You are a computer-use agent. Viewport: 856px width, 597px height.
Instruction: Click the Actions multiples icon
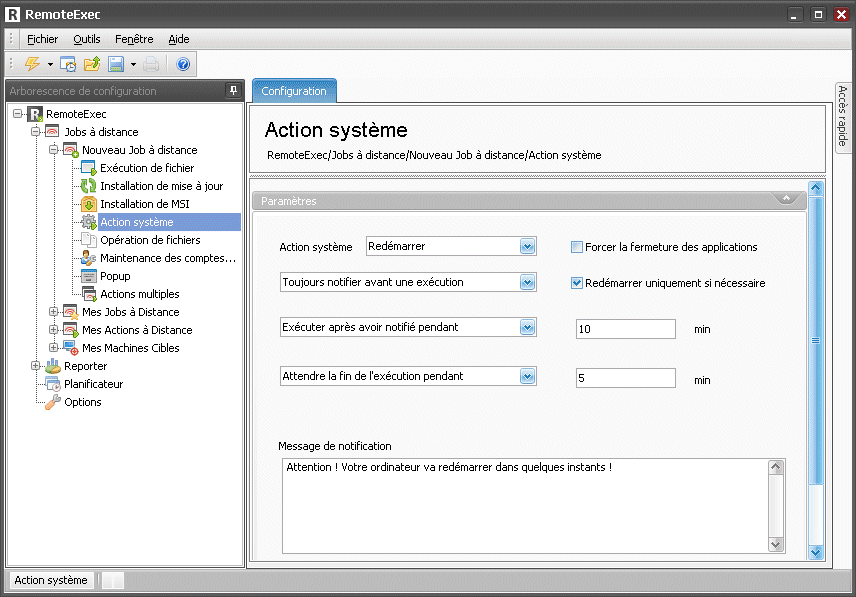(x=89, y=294)
